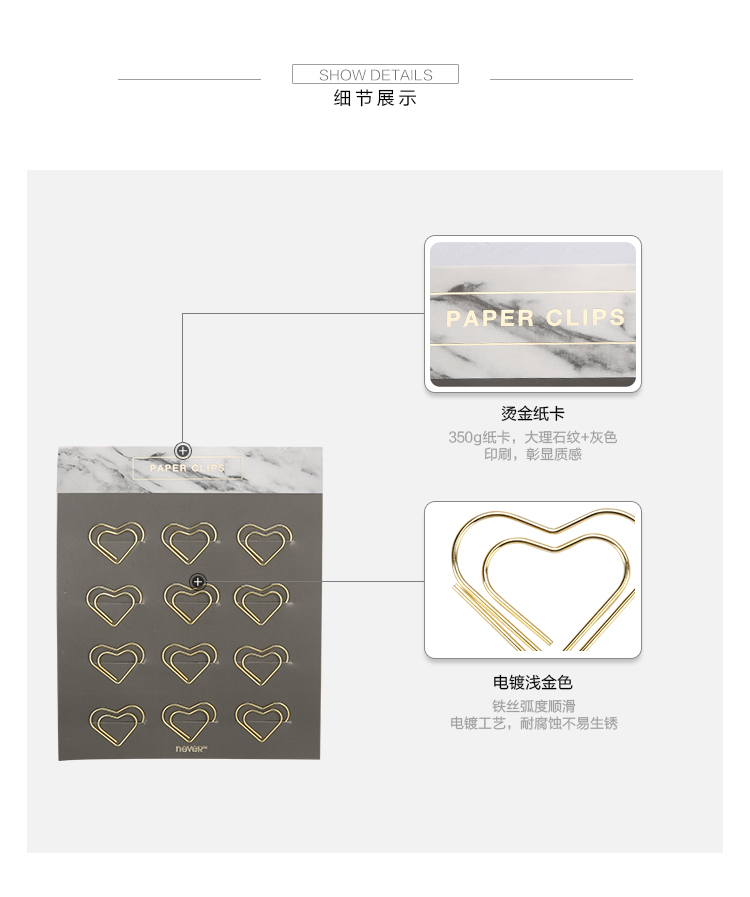This screenshot has height=897, width=750.
Task: Click the bottom-right heart clip on the card
Action: [x=263, y=722]
